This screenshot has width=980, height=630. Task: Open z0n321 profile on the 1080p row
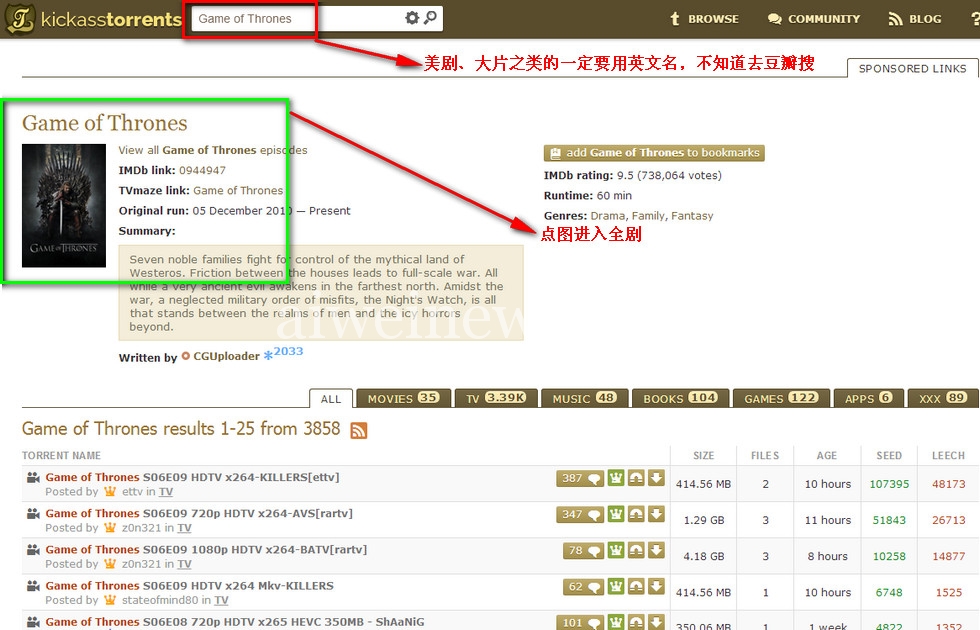click(x=141, y=564)
